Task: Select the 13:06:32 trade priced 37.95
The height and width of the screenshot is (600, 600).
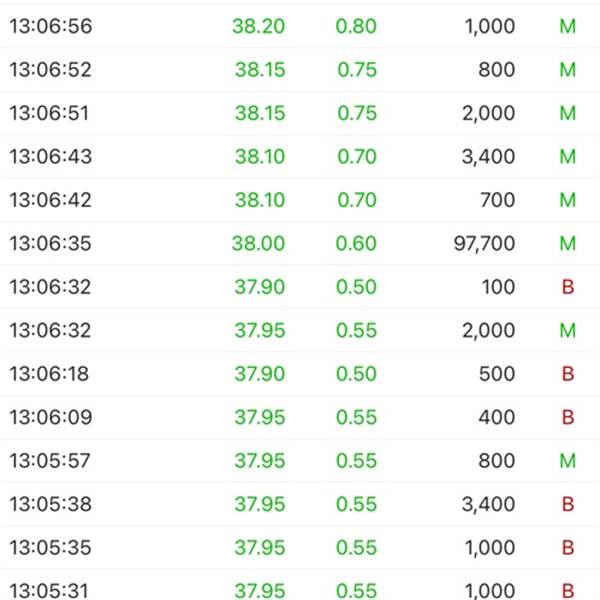Action: [300, 330]
